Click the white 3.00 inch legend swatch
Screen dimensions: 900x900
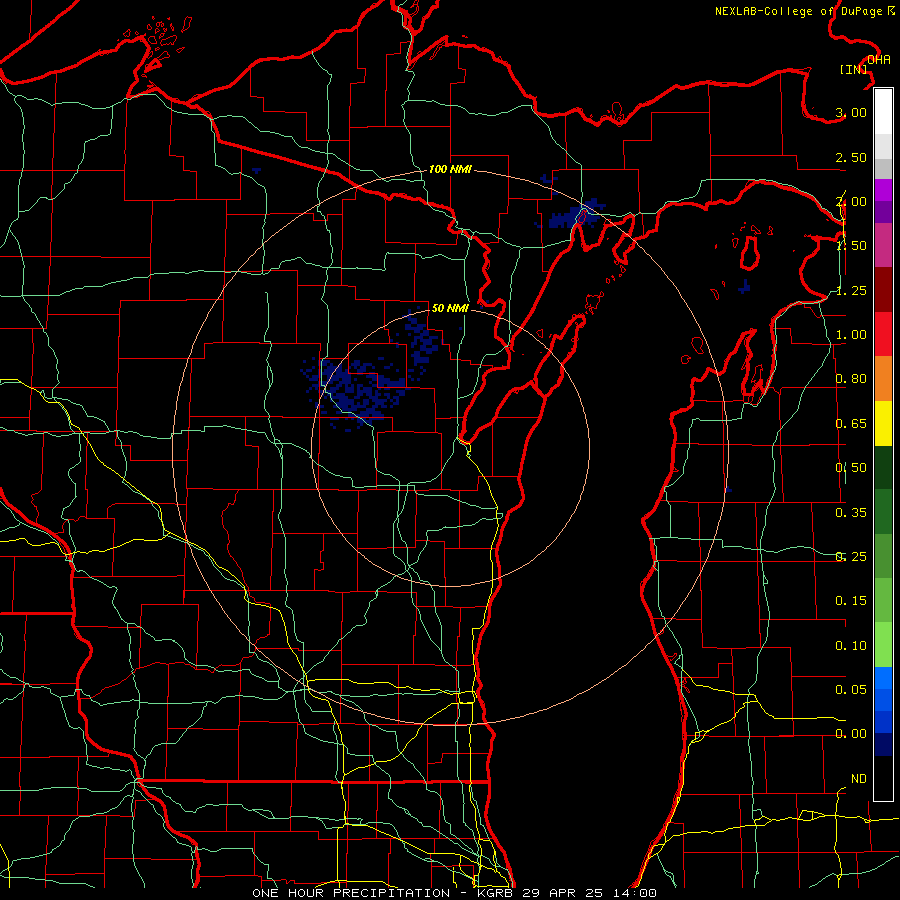pos(883,112)
